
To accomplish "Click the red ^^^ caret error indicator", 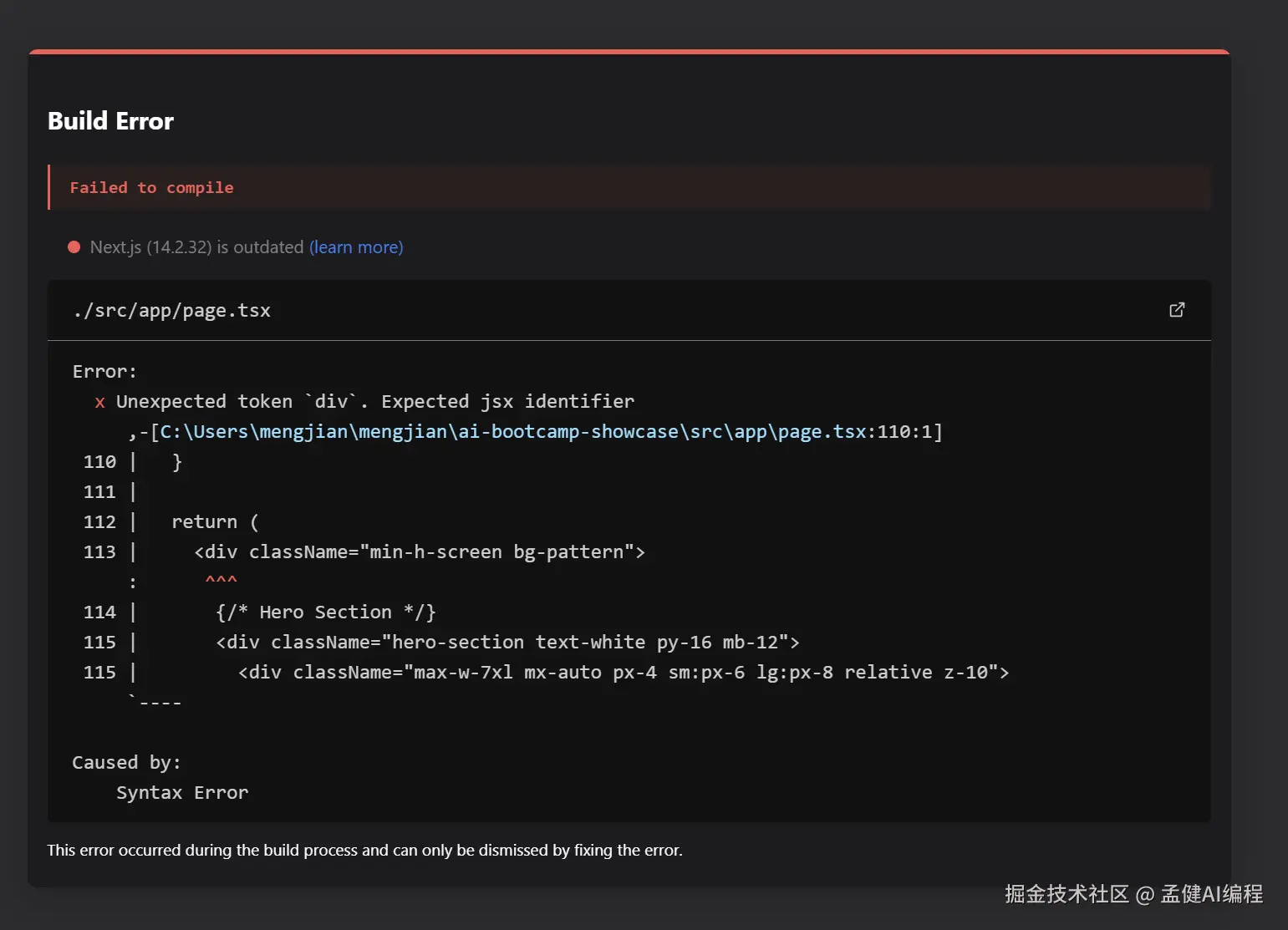I will (x=221, y=580).
